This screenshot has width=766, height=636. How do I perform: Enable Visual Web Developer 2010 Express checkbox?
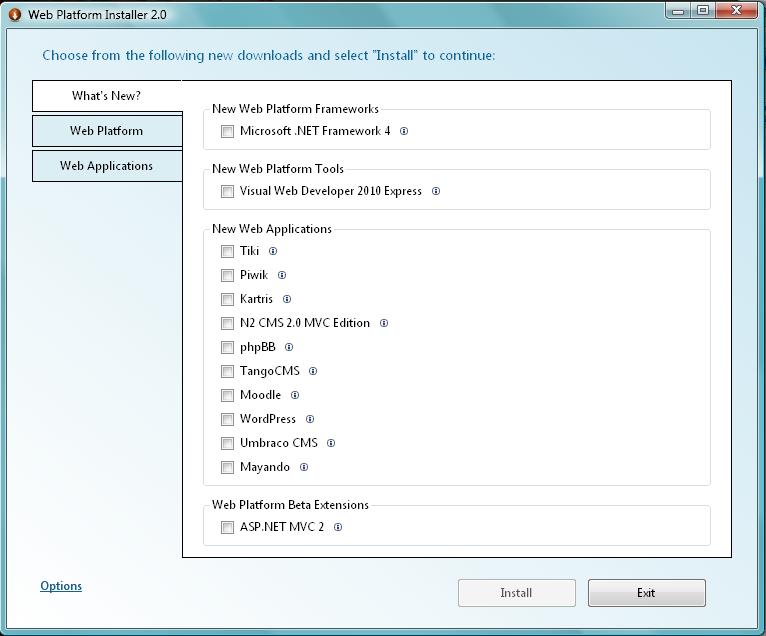[227, 191]
